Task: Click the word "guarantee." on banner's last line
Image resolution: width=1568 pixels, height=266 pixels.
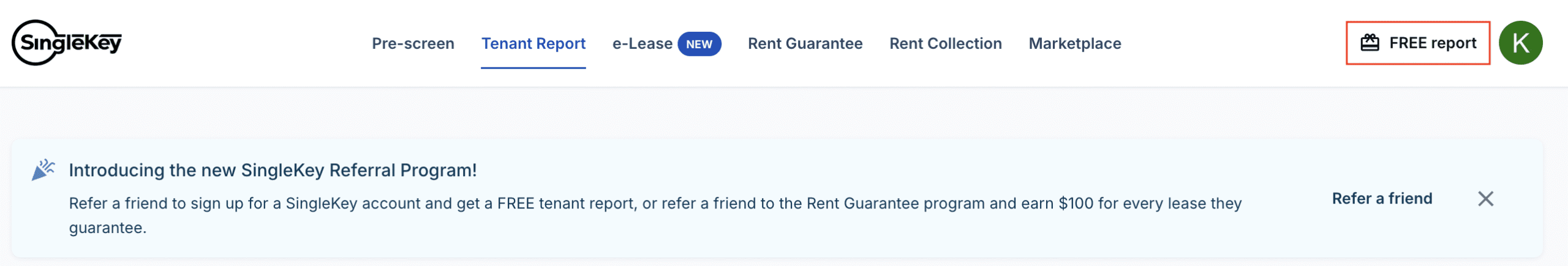Action: point(107,228)
